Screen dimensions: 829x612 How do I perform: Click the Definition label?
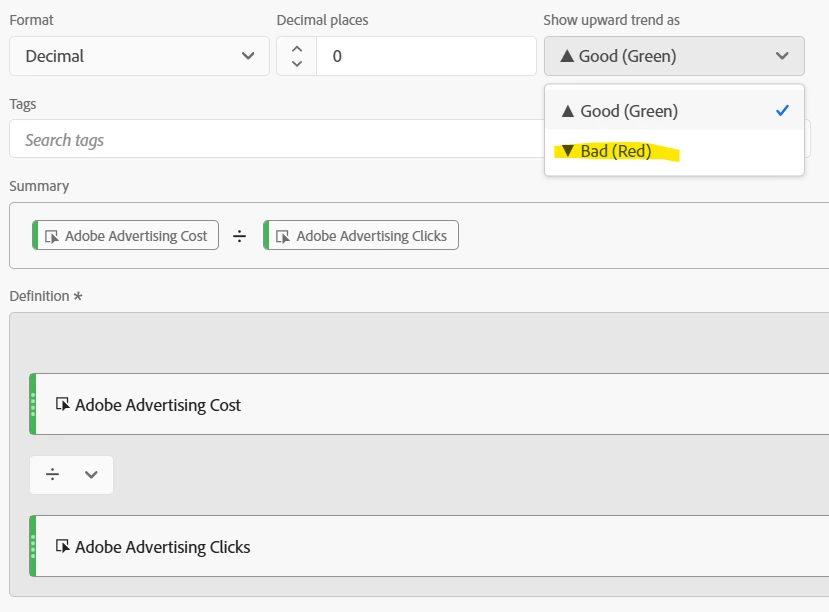point(40,296)
